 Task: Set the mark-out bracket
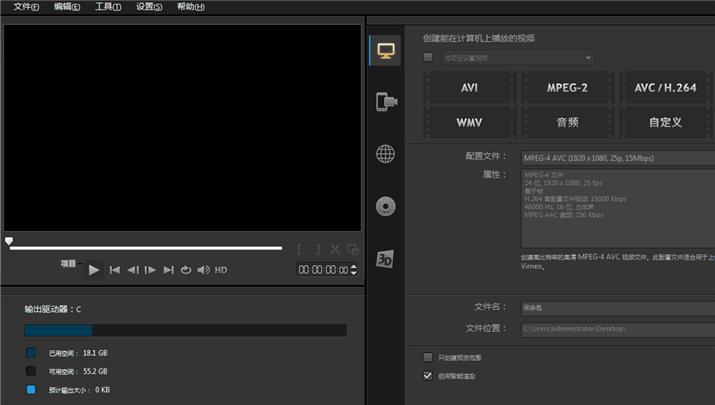point(318,249)
